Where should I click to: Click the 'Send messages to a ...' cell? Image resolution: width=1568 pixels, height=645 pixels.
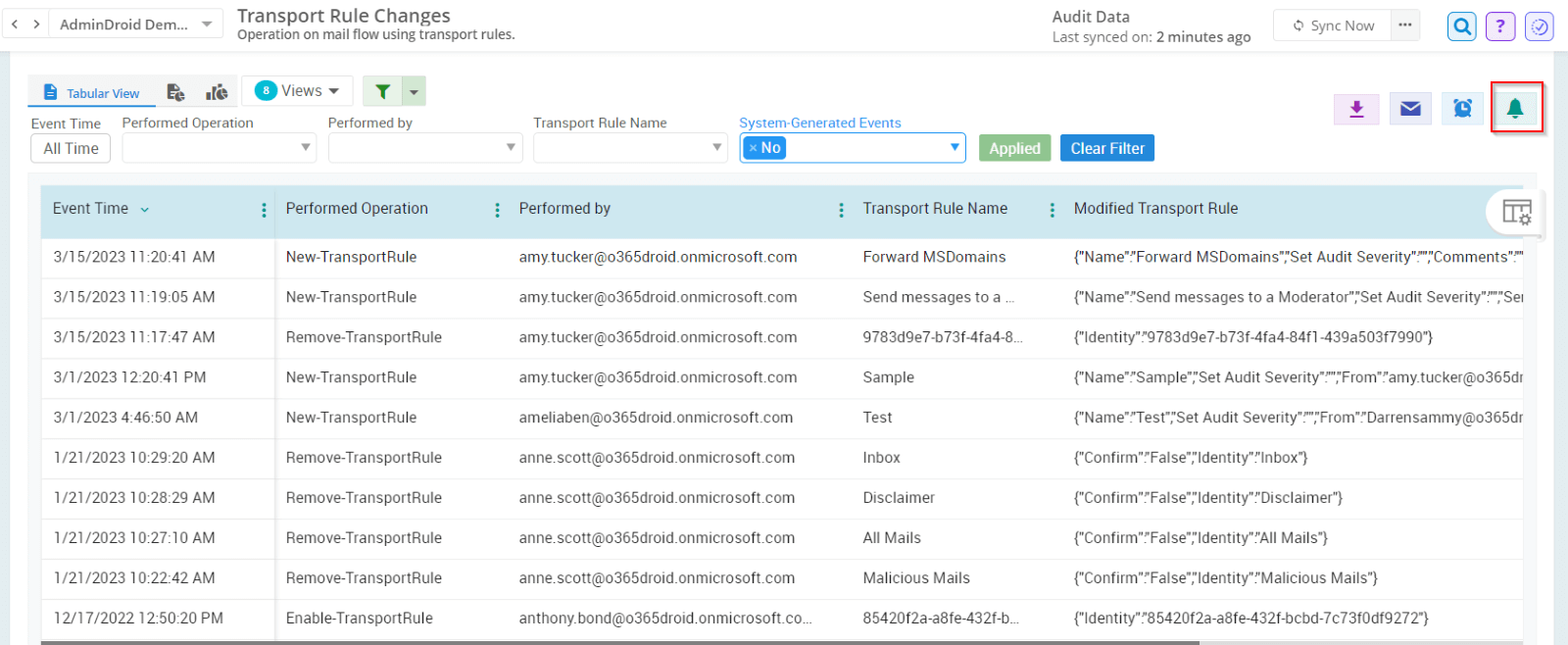[x=939, y=297]
